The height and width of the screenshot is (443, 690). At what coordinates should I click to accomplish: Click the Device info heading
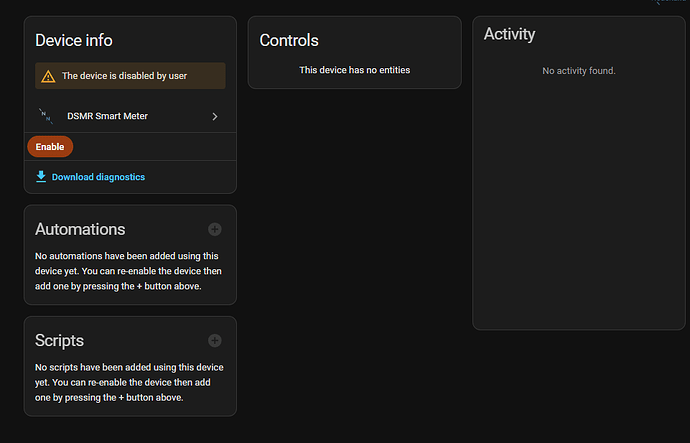click(74, 40)
